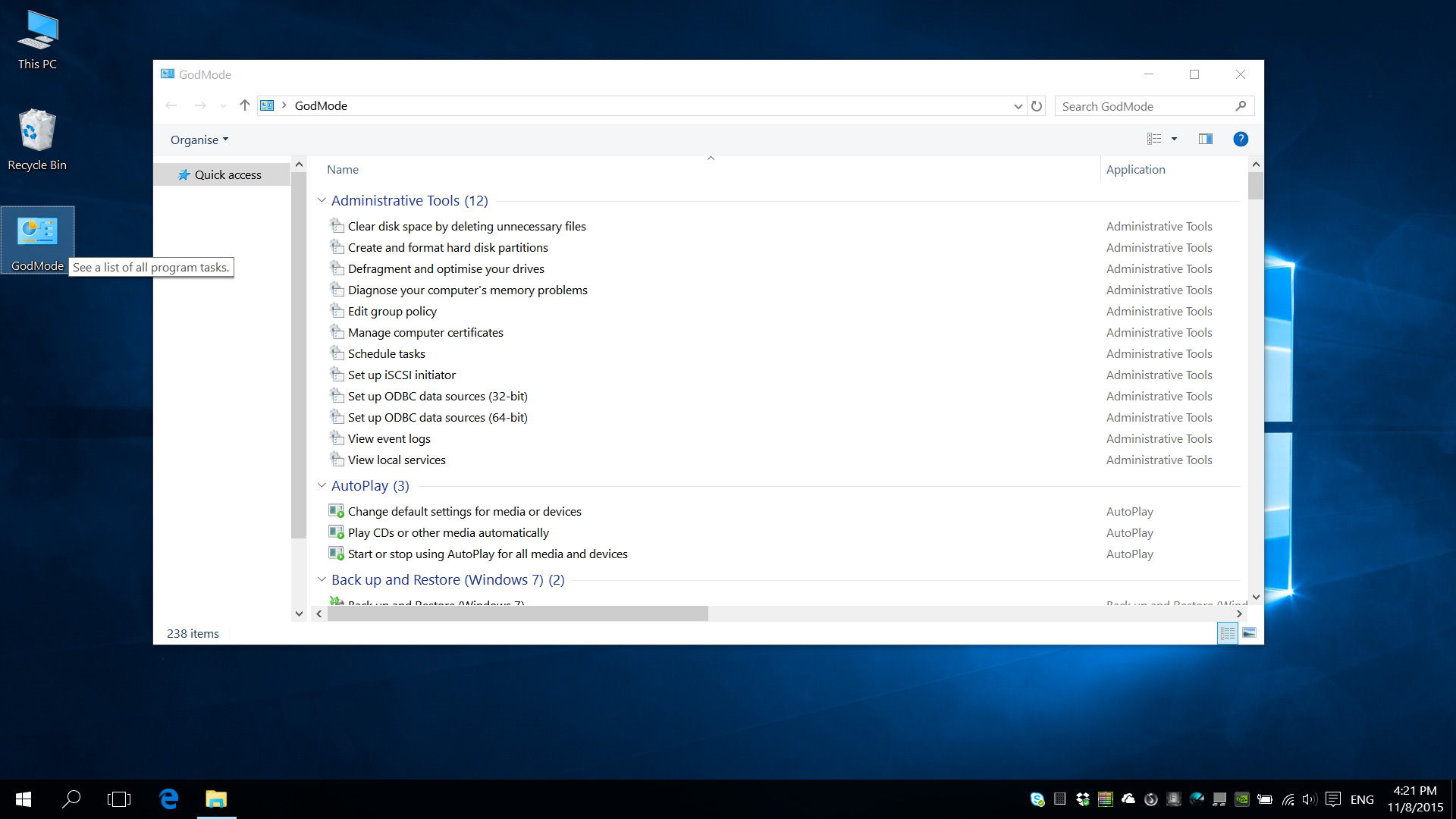This screenshot has width=1456, height=819.
Task: Select Manage computer certificates
Action: (x=425, y=332)
